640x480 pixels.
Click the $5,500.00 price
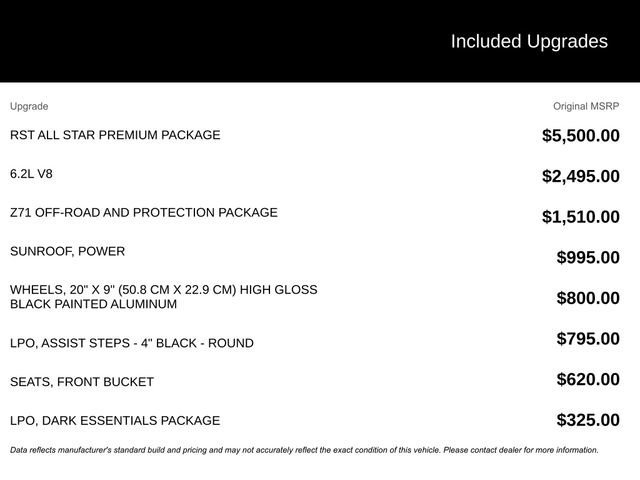(x=580, y=136)
